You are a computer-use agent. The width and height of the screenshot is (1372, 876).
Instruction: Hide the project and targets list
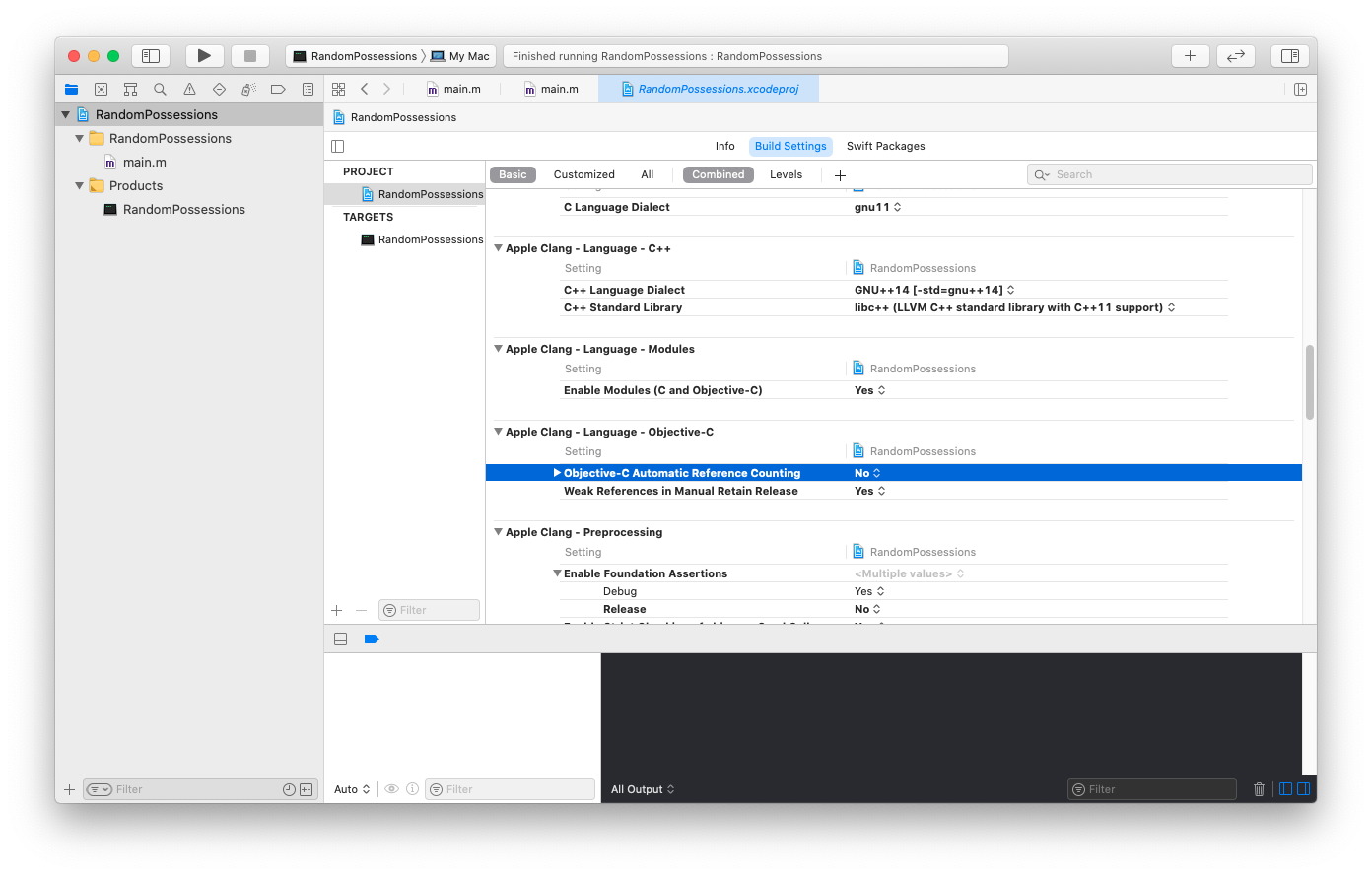coord(338,146)
